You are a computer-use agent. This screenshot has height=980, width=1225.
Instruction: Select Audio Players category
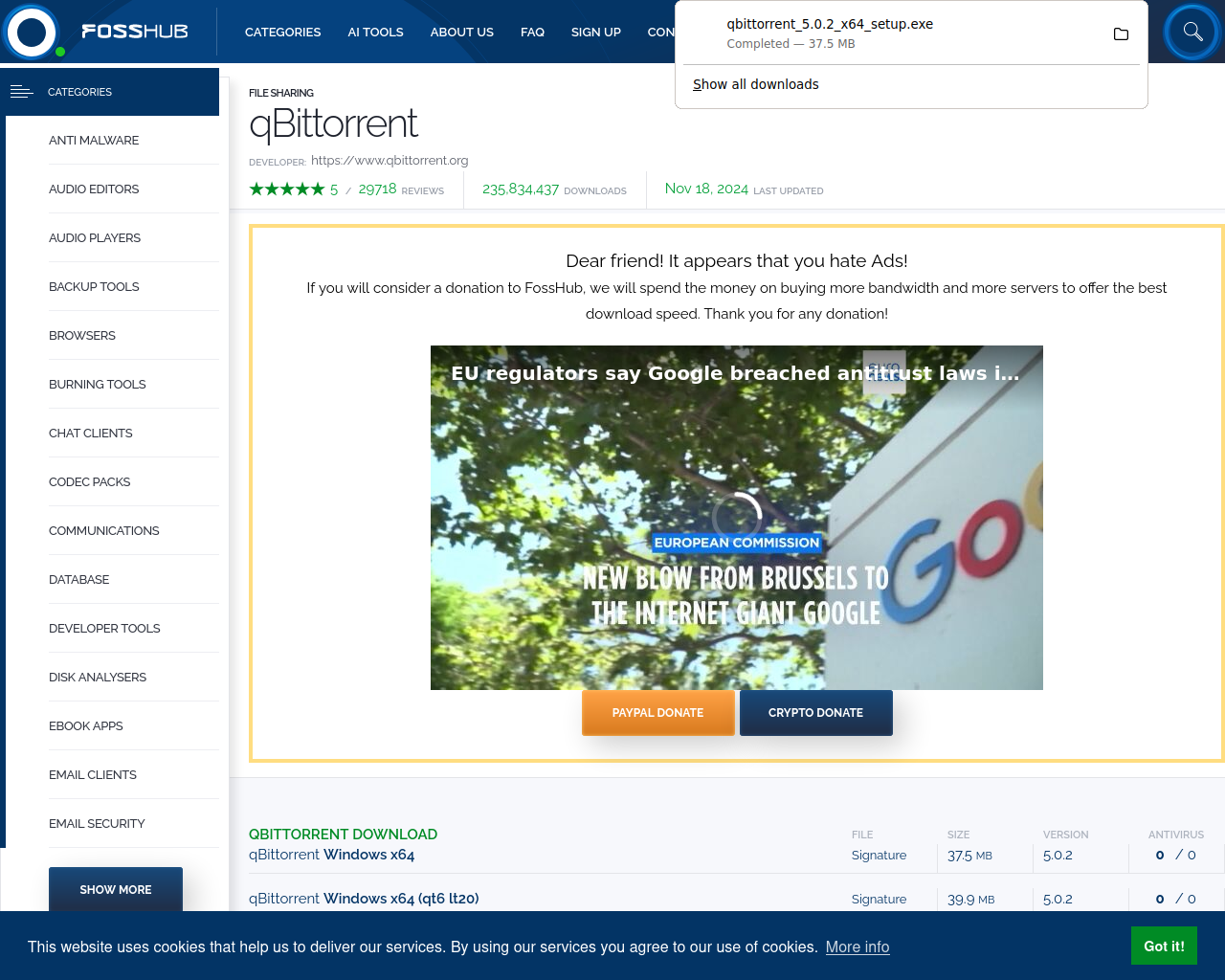tap(95, 237)
